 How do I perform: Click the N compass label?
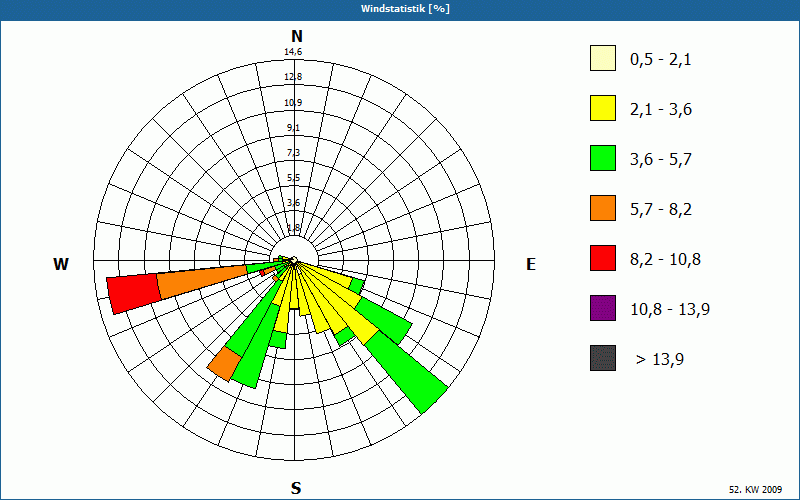(x=297, y=36)
